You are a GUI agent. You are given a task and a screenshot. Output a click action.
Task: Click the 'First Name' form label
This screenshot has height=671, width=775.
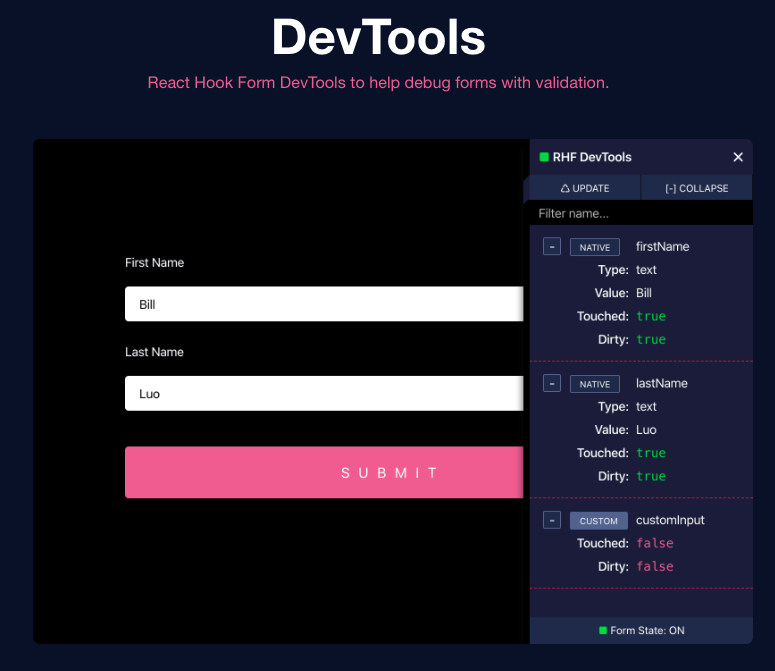click(154, 263)
